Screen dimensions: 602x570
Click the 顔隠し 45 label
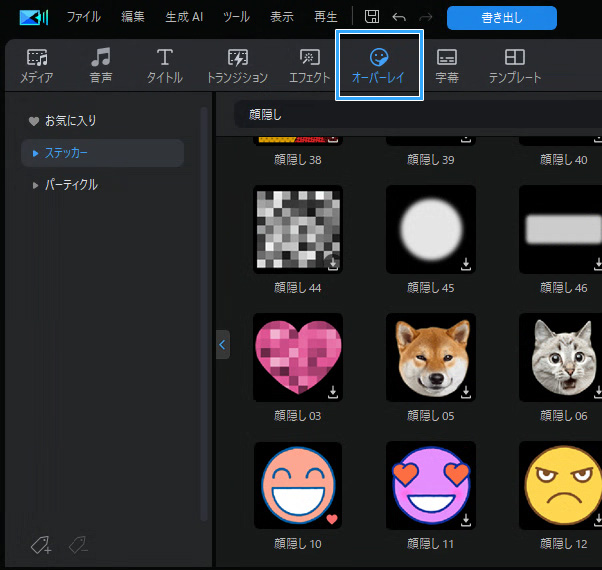431,287
